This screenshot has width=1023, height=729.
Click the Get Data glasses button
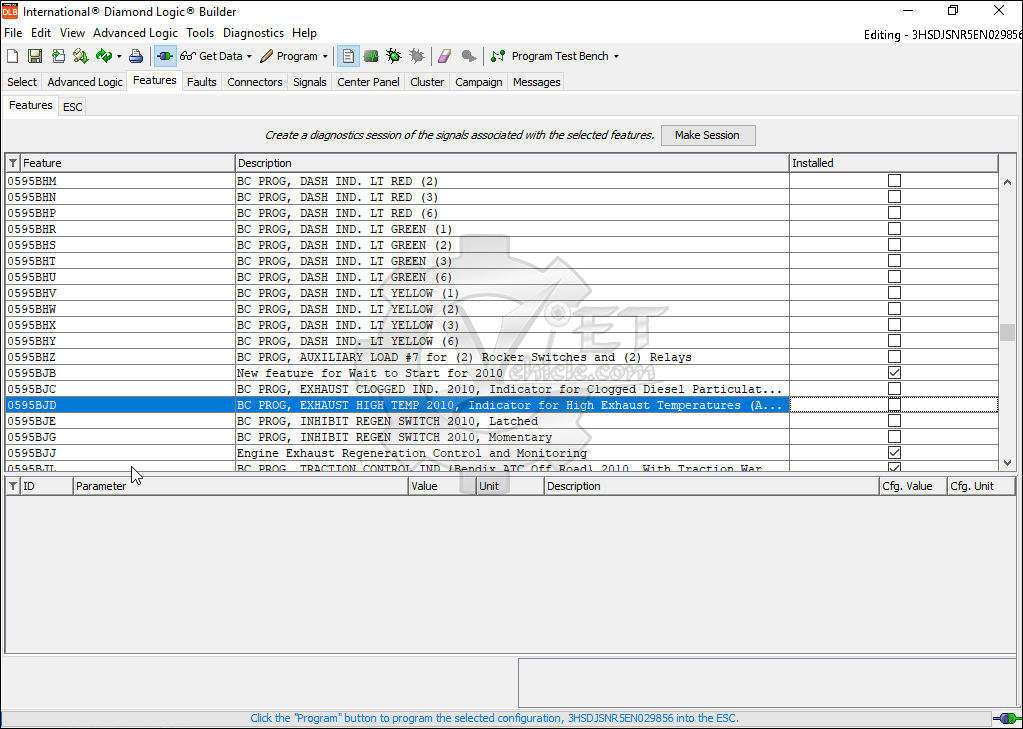click(x=211, y=56)
